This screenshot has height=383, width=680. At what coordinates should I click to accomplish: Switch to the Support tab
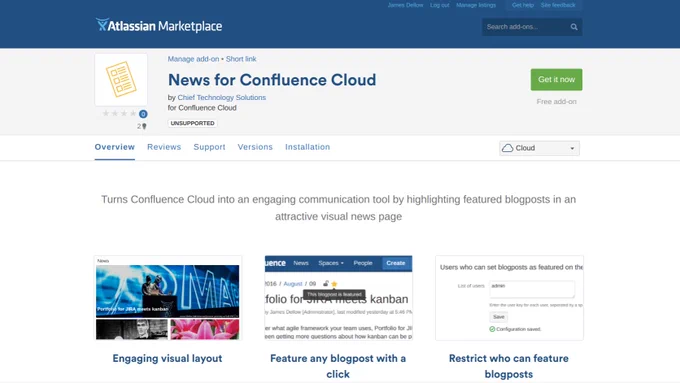pyautogui.click(x=209, y=147)
